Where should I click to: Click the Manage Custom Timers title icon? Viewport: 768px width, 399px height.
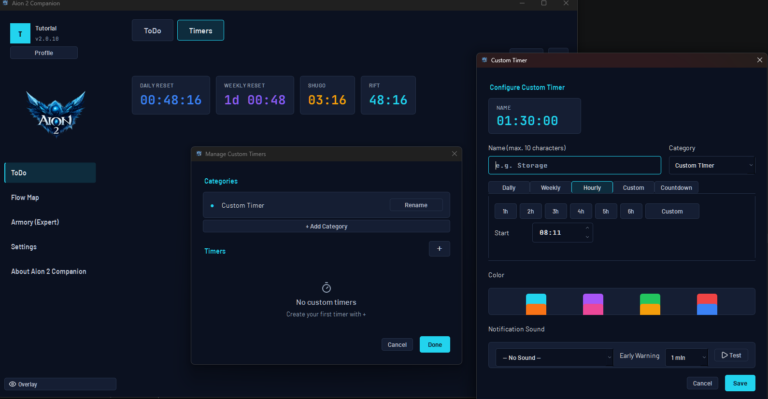(x=199, y=154)
